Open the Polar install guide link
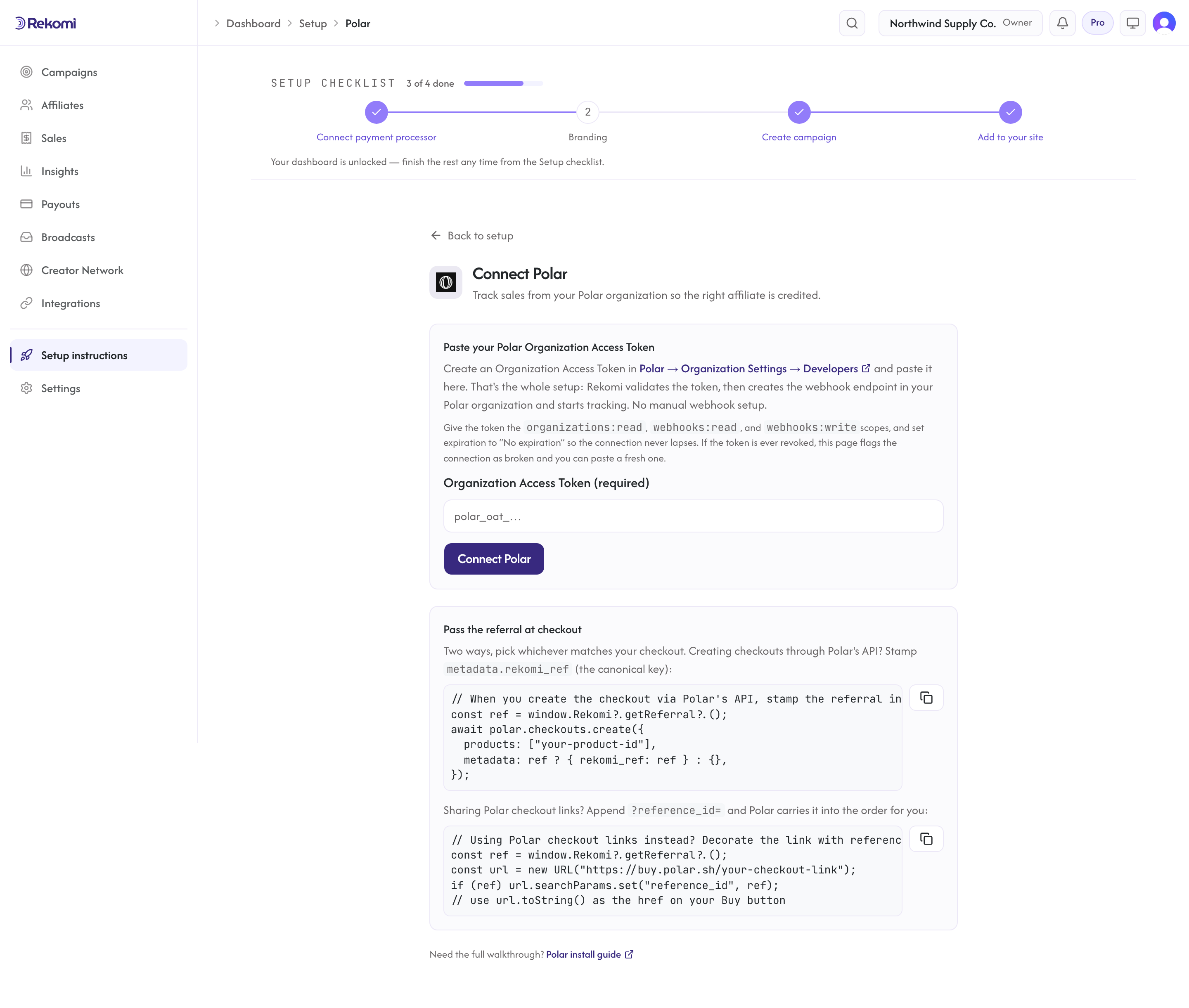The height and width of the screenshot is (1008, 1189). point(590,954)
